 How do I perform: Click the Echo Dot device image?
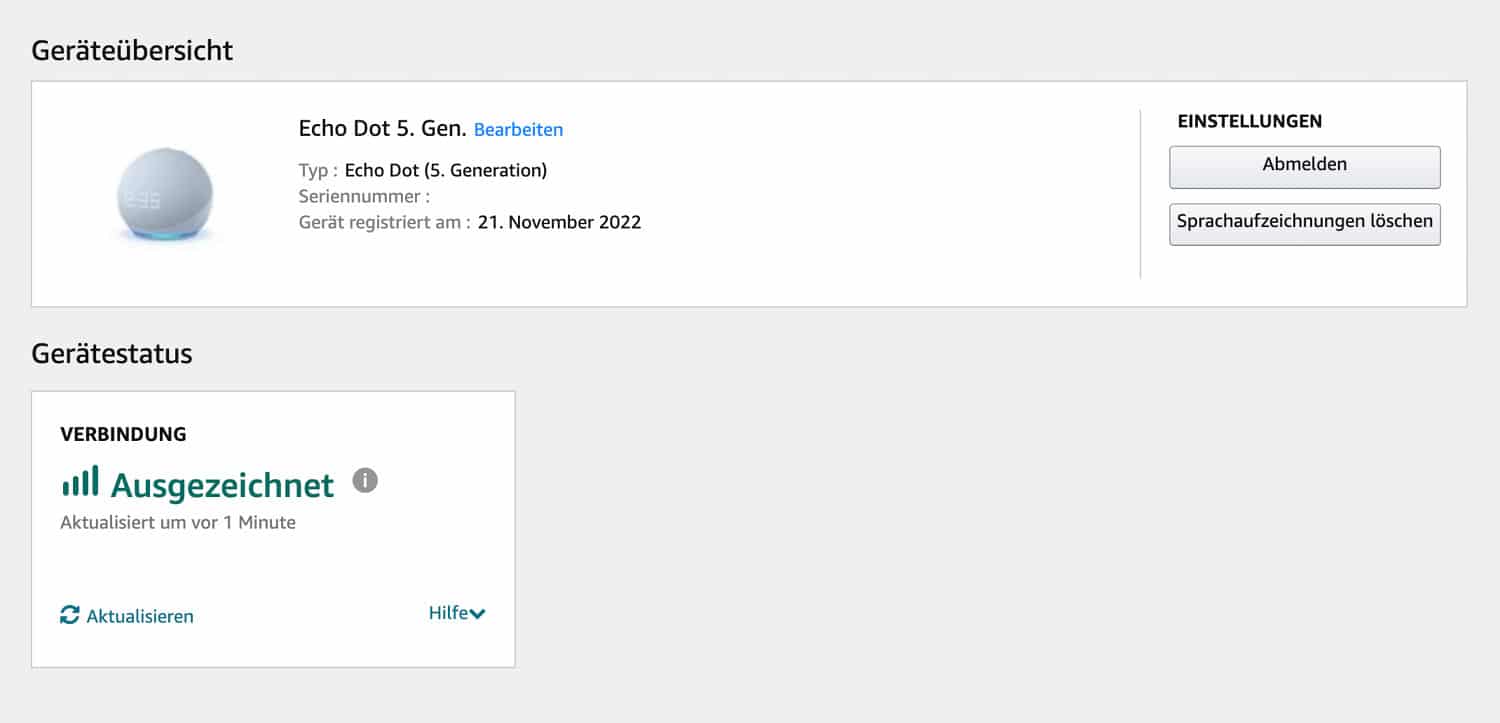(x=164, y=194)
